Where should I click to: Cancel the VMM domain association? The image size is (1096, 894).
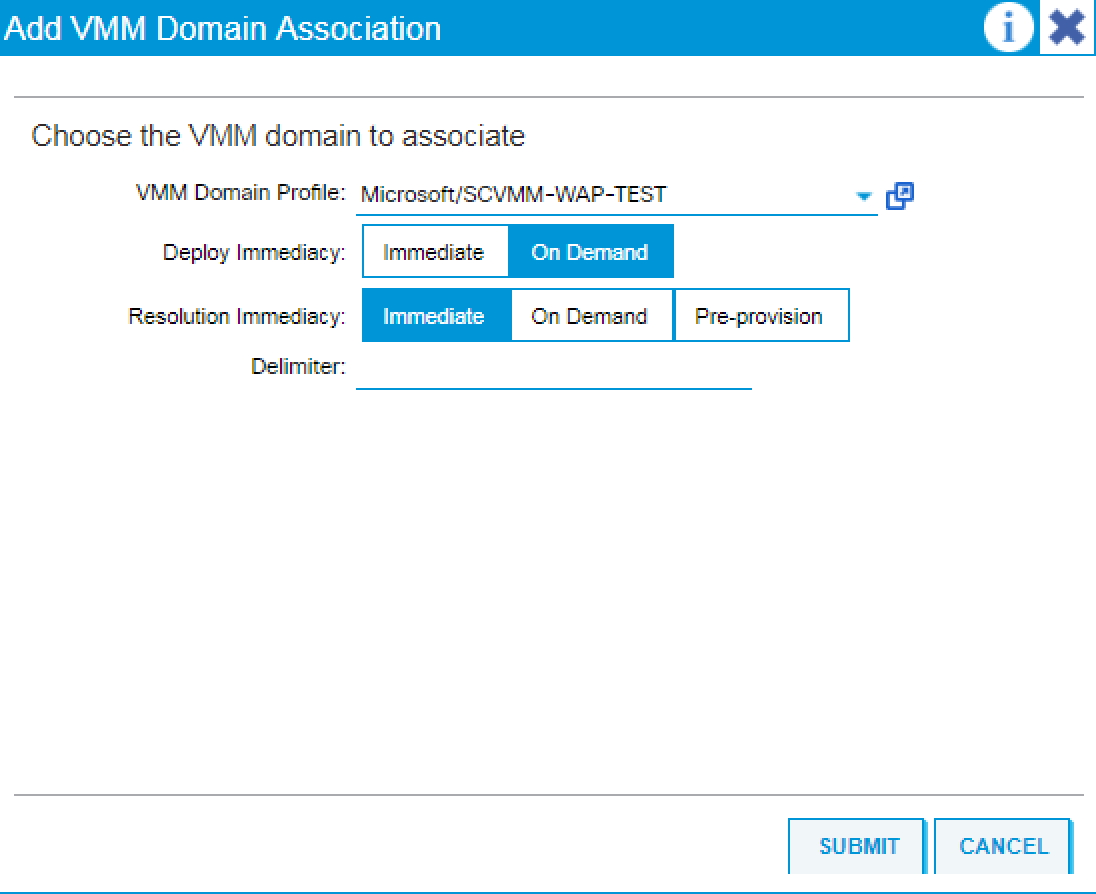click(1003, 845)
